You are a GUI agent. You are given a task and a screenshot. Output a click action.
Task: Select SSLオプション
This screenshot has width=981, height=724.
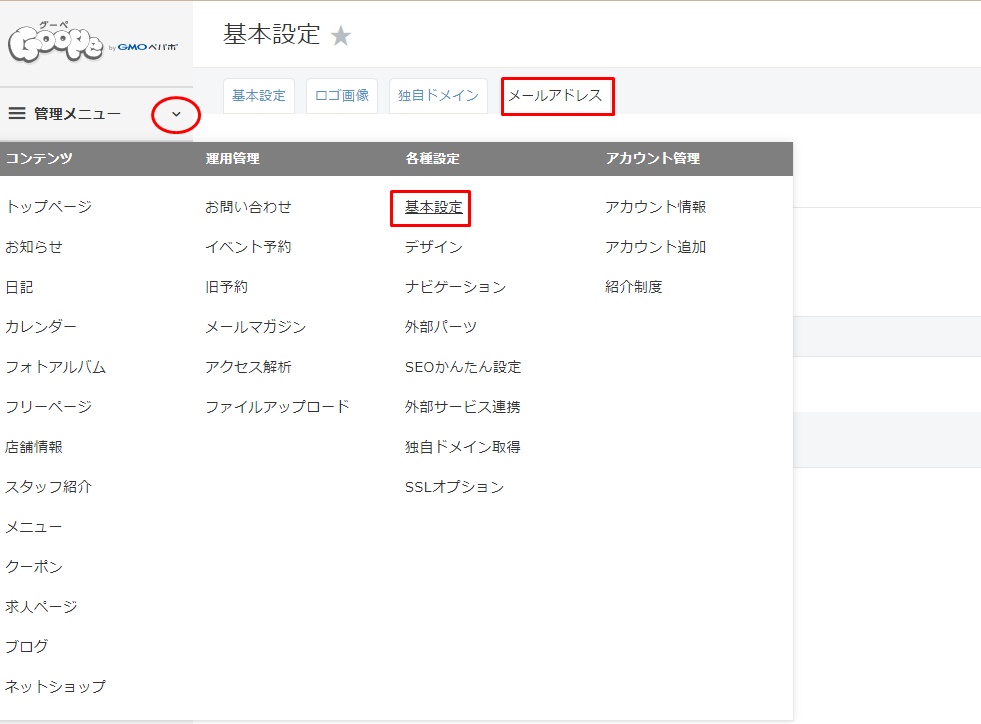tap(454, 487)
